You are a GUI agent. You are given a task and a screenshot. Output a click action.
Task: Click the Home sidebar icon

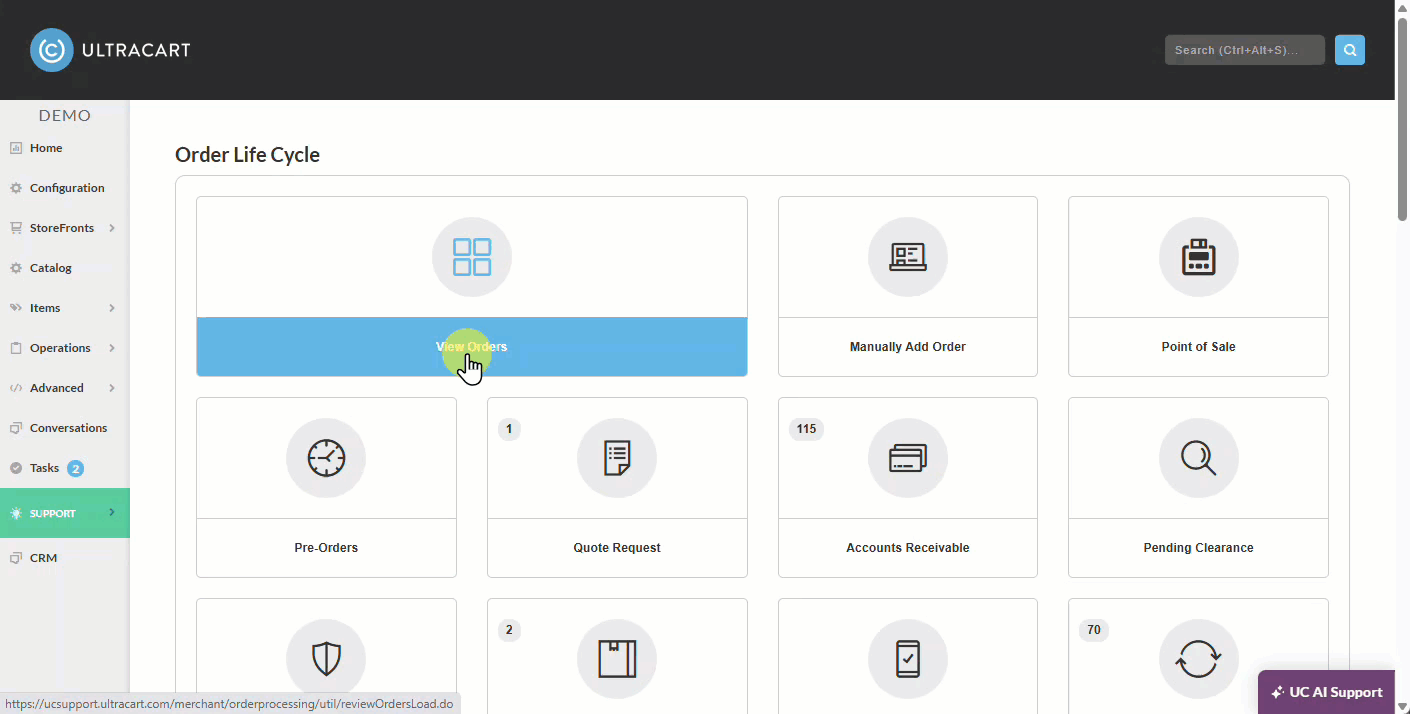(16, 148)
